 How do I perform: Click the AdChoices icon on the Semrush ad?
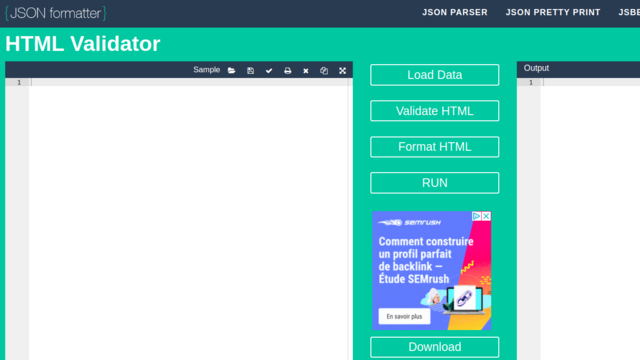point(476,216)
